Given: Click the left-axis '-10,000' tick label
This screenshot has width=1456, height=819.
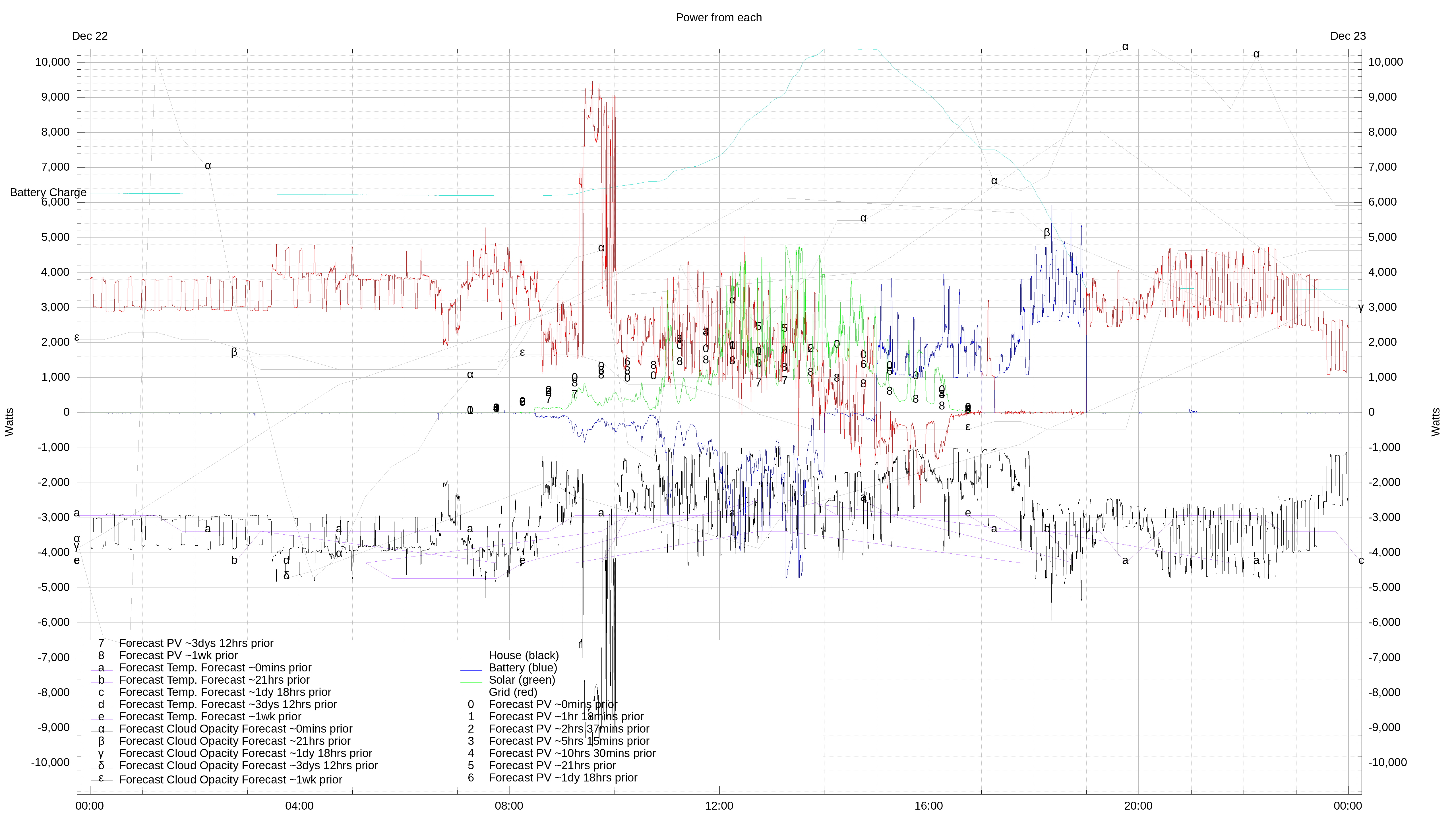Looking at the screenshot, I should coord(50,762).
